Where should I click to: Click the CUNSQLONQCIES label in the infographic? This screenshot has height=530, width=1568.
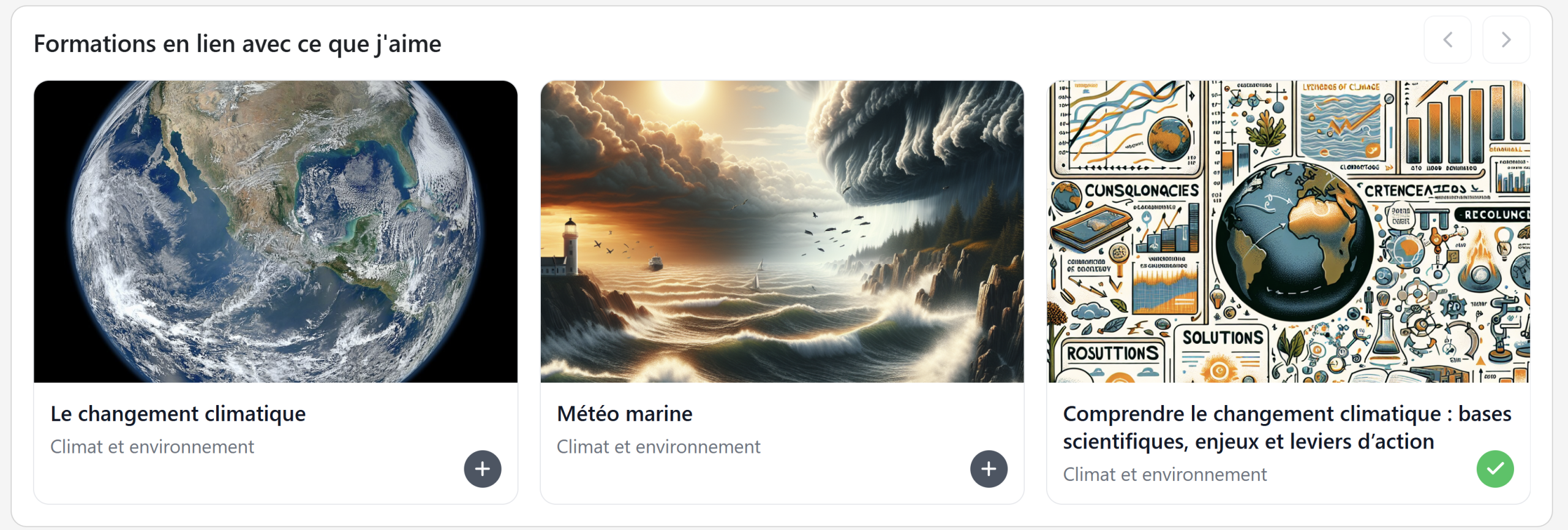coord(1141,191)
